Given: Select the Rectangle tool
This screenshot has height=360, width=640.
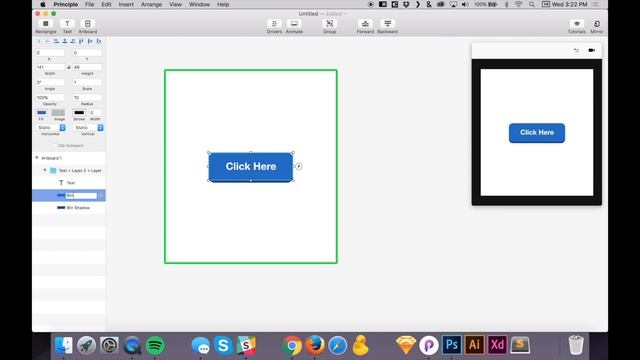Looking at the screenshot, I should [x=46, y=26].
